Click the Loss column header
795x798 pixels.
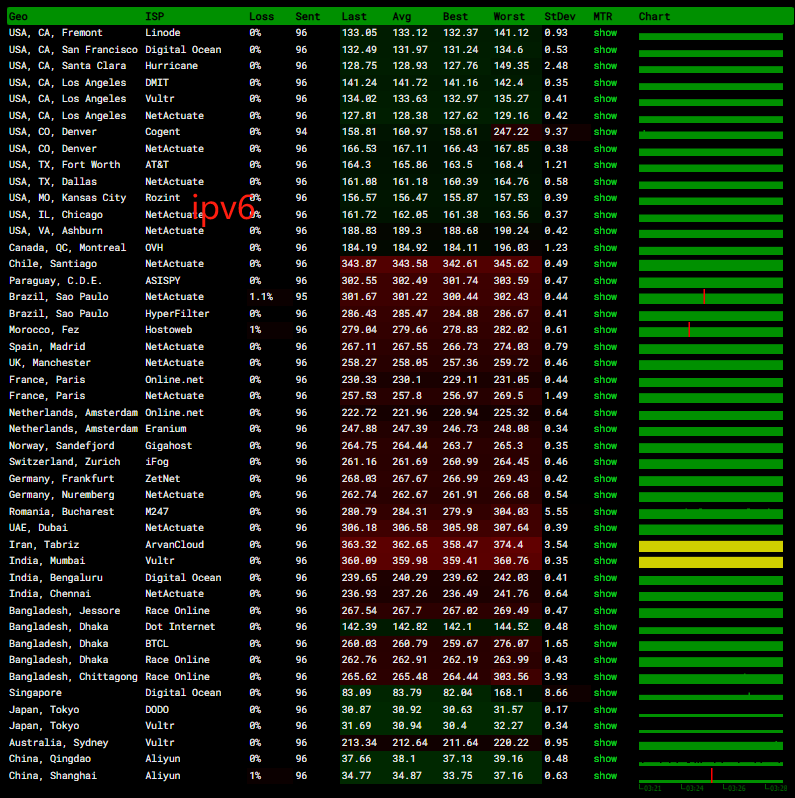tap(262, 16)
